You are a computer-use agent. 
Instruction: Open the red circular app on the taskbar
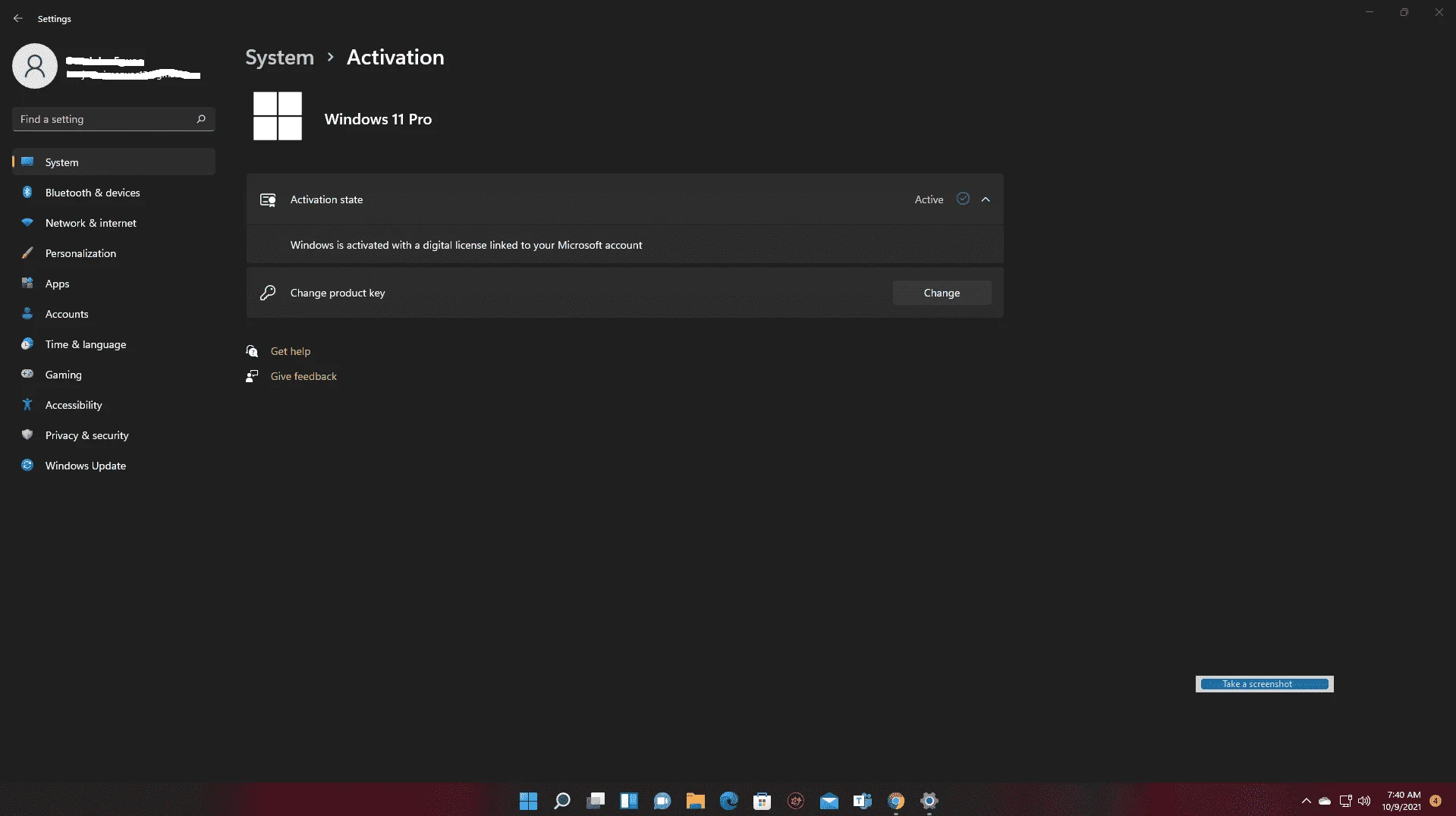point(796,801)
